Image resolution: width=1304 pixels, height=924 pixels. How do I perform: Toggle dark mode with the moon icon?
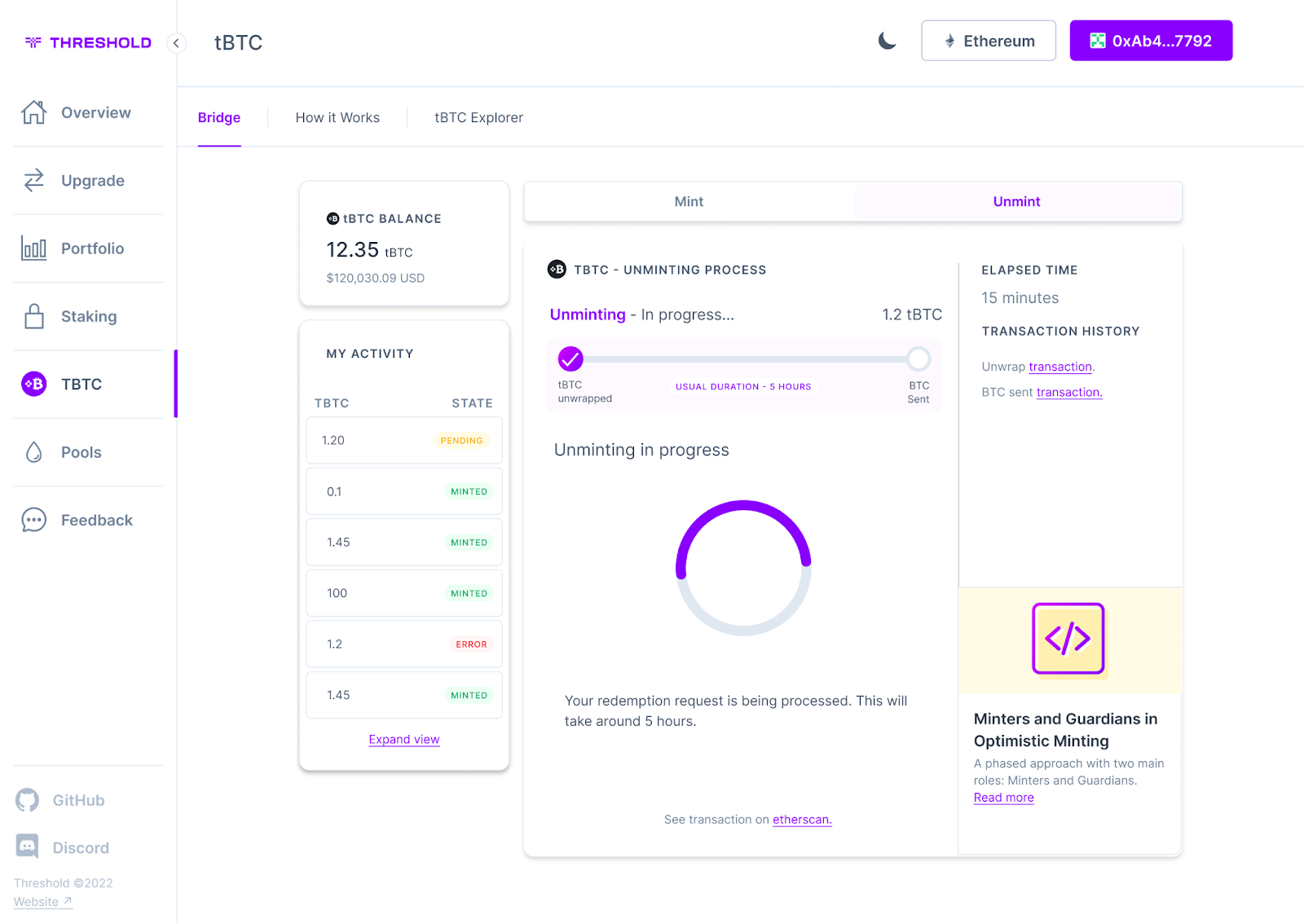coord(888,41)
